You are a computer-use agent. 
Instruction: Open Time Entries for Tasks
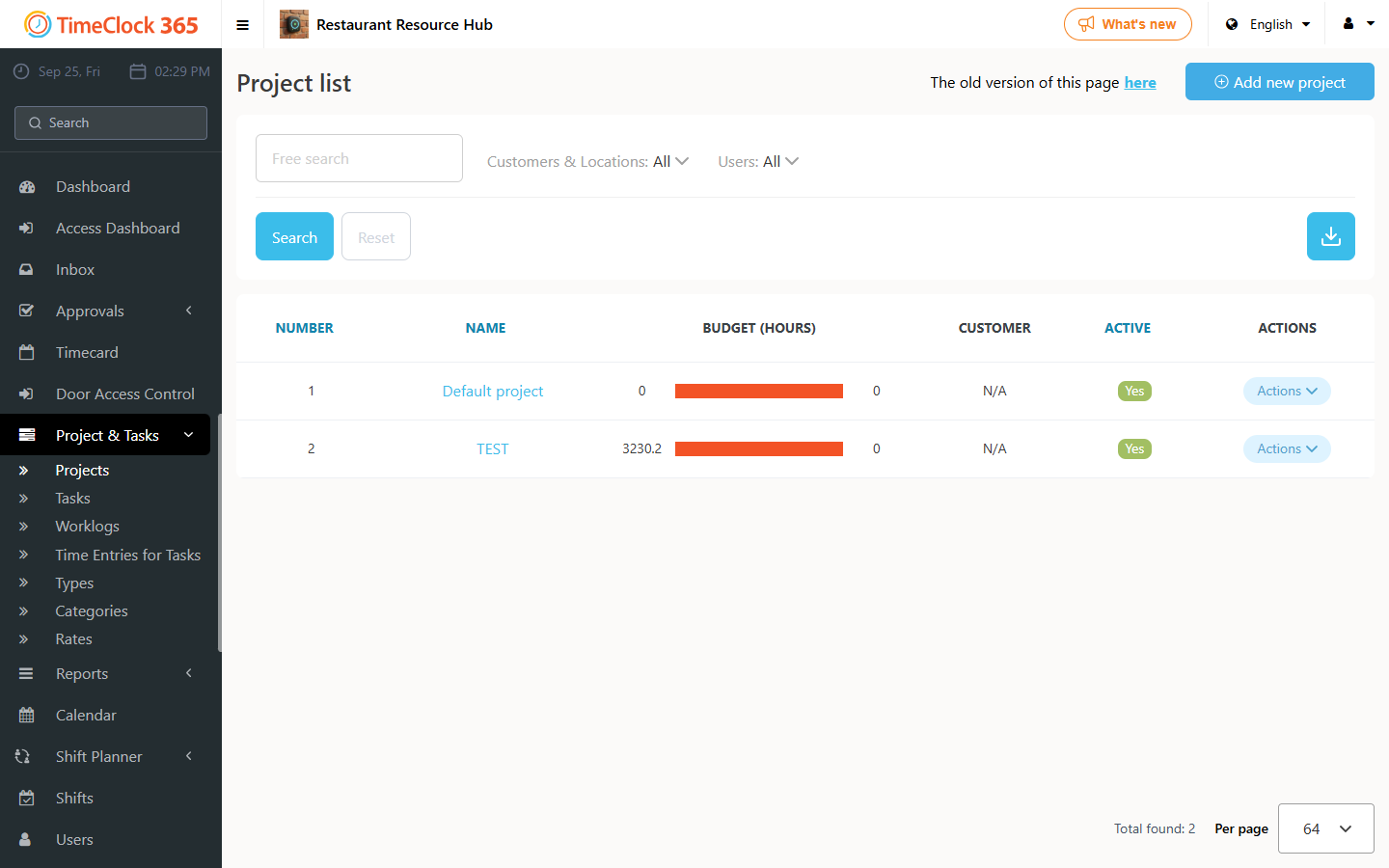[x=128, y=556]
